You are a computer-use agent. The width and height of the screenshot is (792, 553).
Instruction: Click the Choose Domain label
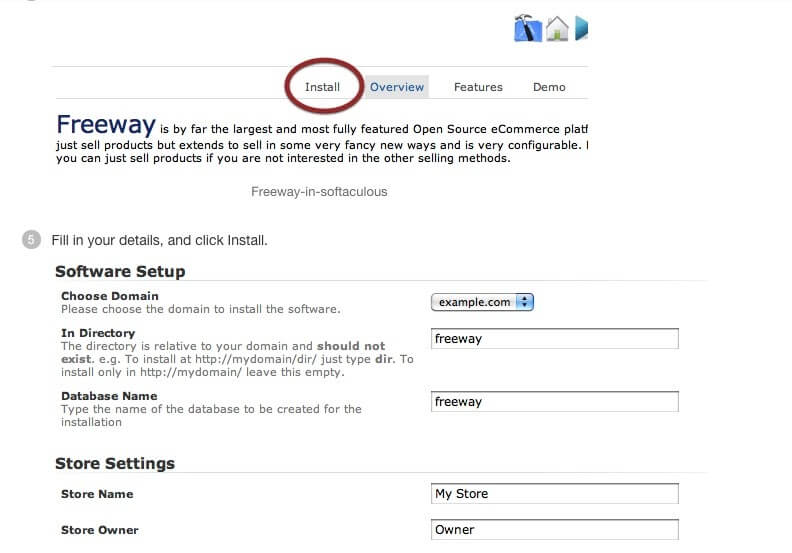pos(110,296)
